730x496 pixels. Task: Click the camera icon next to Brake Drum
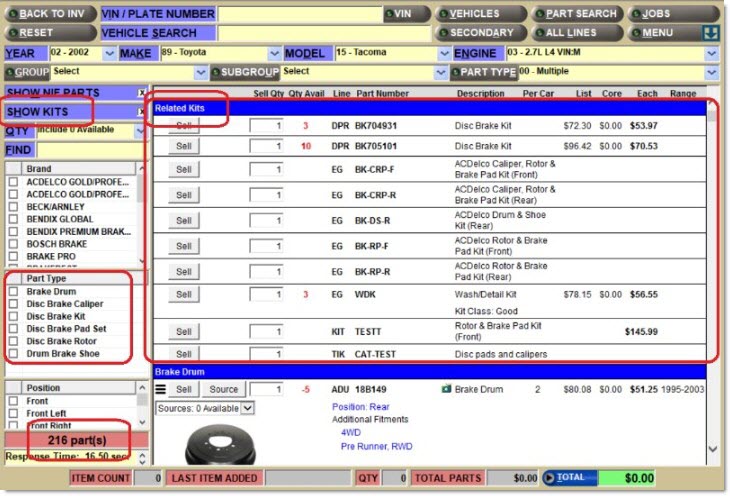[446, 389]
